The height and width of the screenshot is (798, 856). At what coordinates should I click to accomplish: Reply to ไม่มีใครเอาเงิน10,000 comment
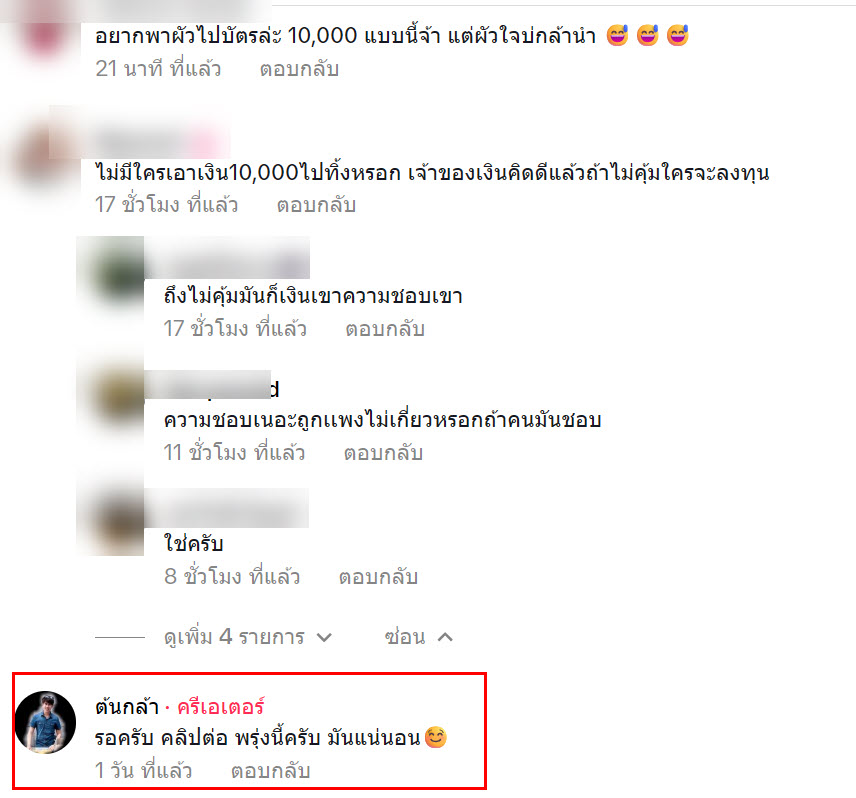coord(316,205)
